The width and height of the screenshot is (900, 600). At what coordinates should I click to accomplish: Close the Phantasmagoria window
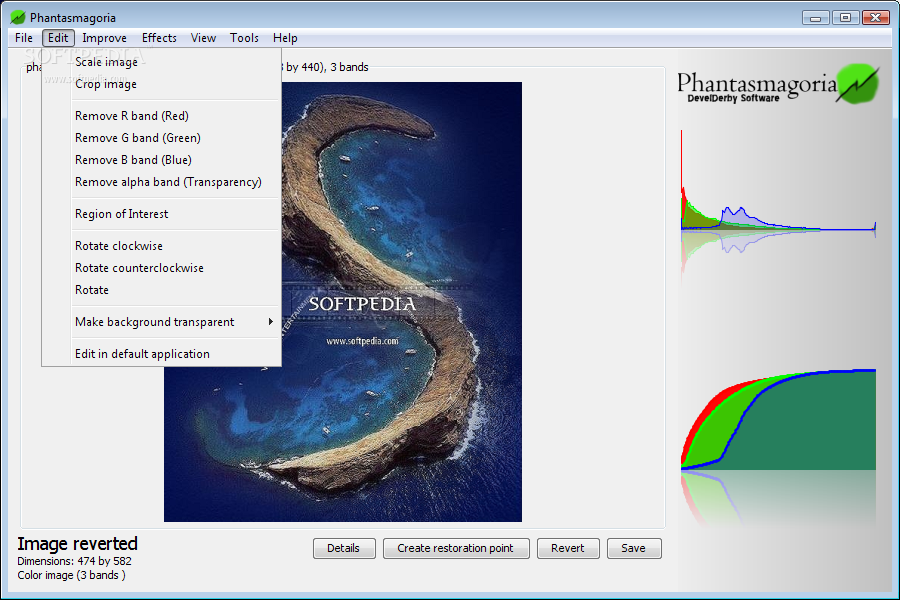click(876, 18)
